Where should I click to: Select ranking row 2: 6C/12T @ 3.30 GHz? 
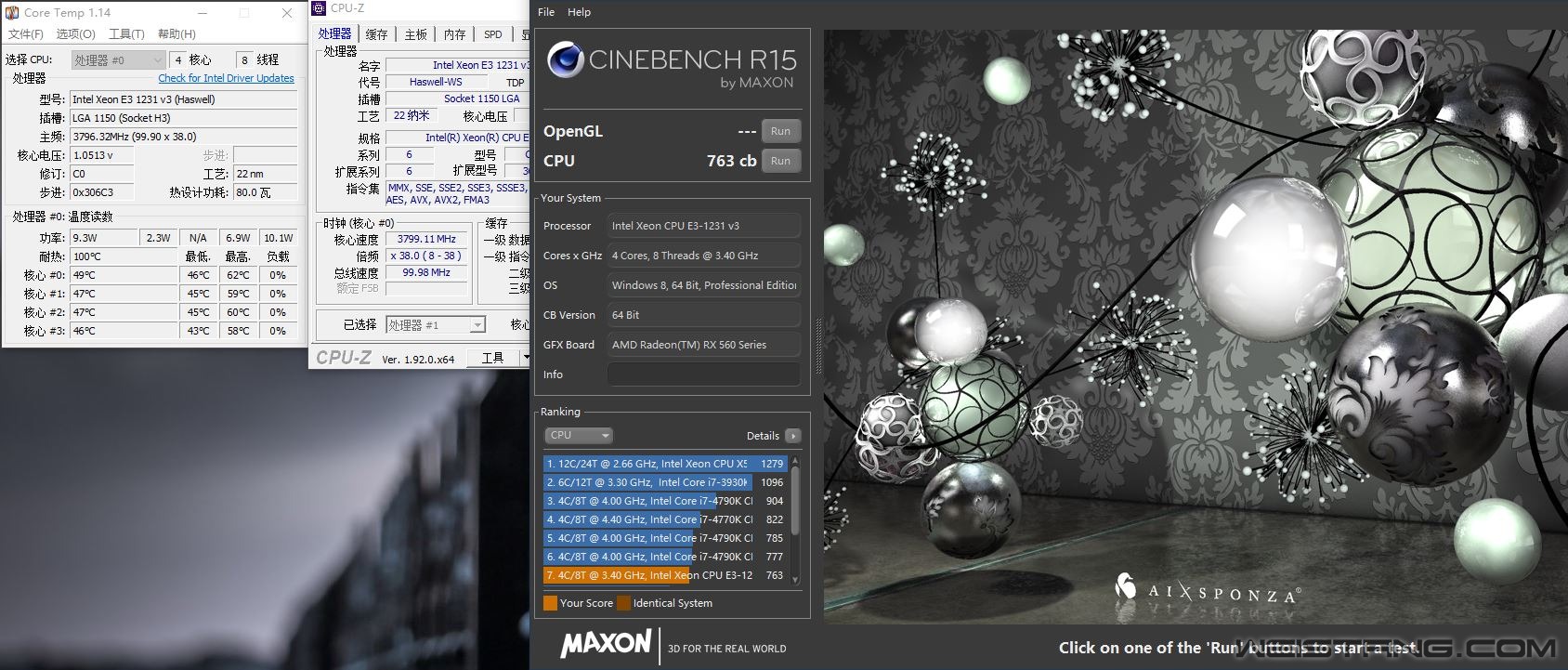click(x=666, y=482)
